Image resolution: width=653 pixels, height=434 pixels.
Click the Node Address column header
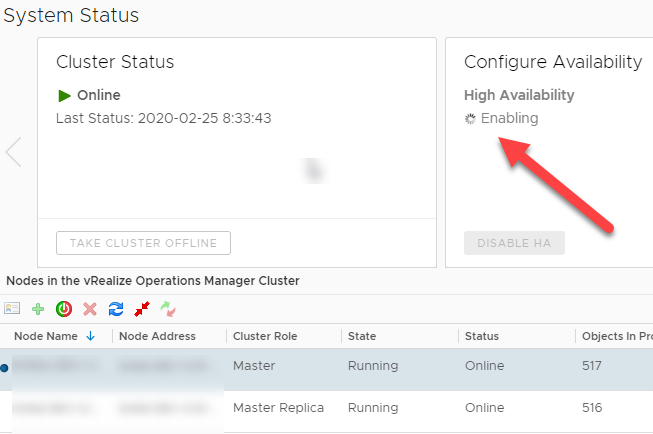point(157,336)
